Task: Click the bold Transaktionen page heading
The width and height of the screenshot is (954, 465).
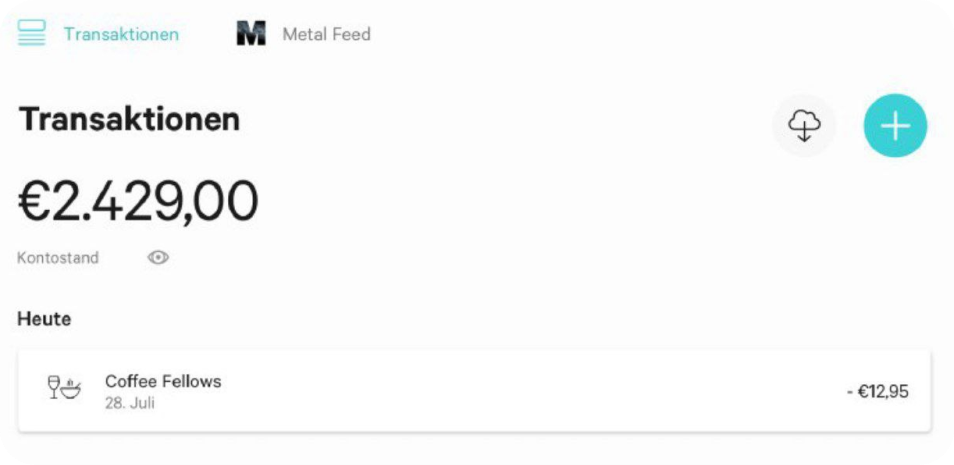Action: click(129, 119)
